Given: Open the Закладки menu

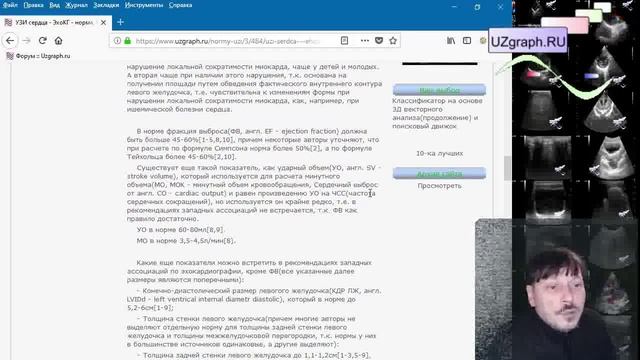Looking at the screenshot, I should click(x=106, y=5).
